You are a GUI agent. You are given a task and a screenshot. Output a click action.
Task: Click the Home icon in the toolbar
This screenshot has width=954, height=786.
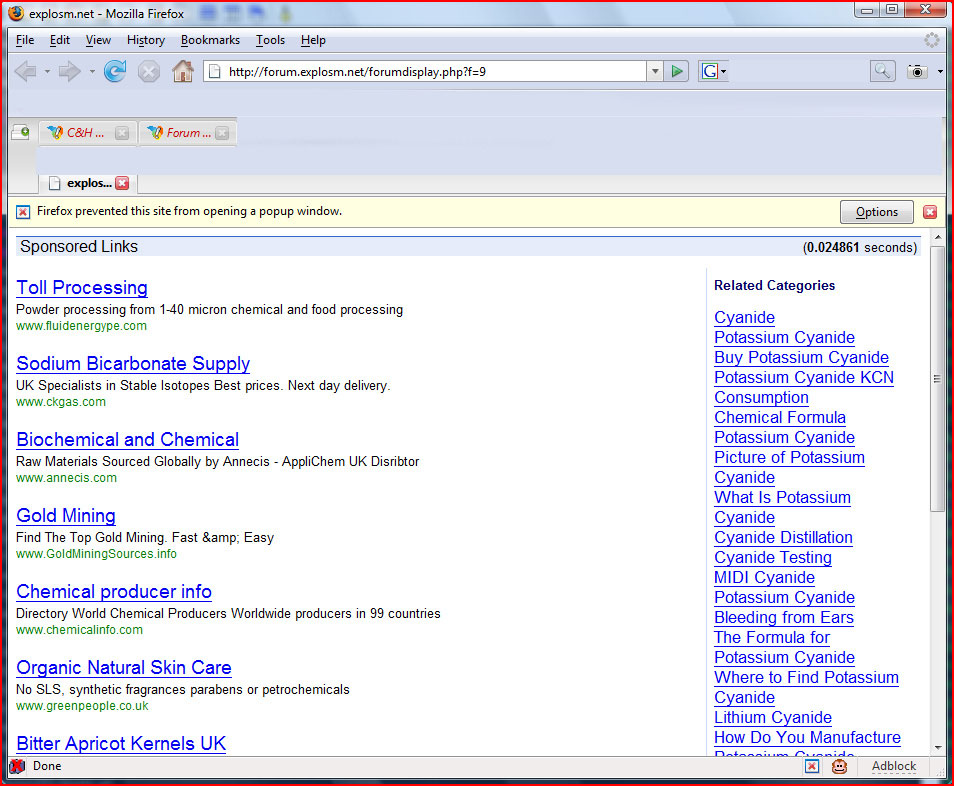pos(182,71)
